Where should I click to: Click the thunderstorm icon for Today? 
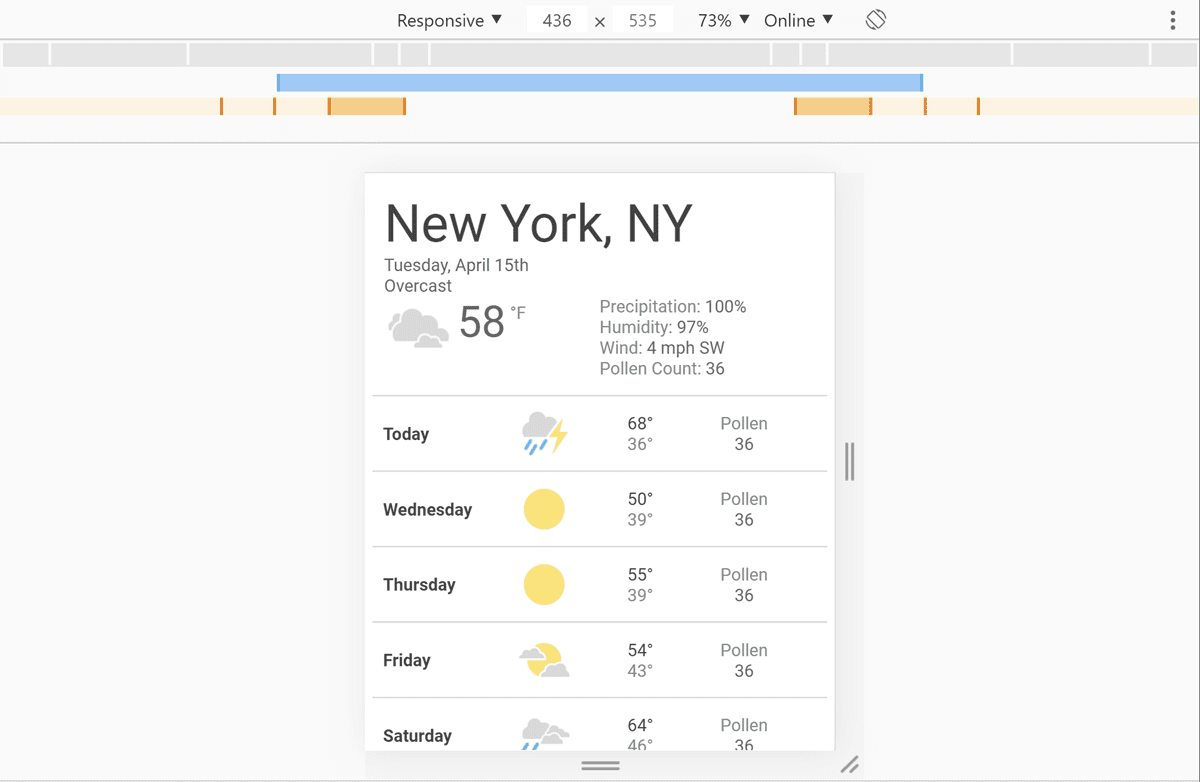point(544,433)
